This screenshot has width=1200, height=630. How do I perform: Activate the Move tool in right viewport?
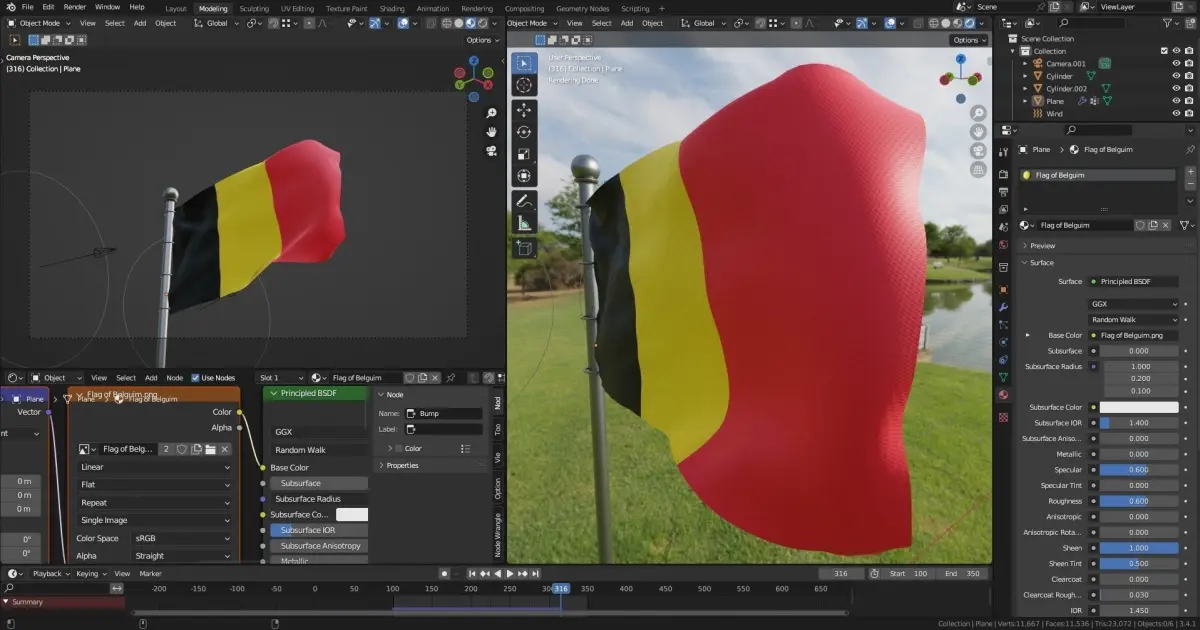[x=524, y=110]
